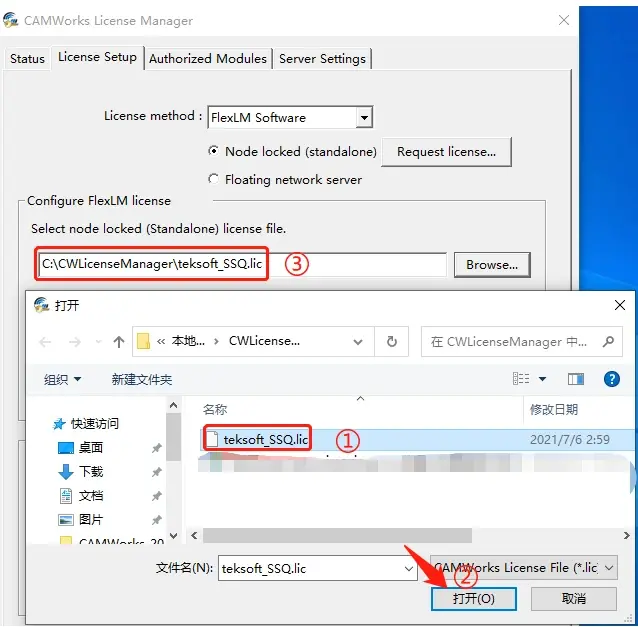Click the 文件名 filename input field
638x627 pixels.
pos(318,568)
